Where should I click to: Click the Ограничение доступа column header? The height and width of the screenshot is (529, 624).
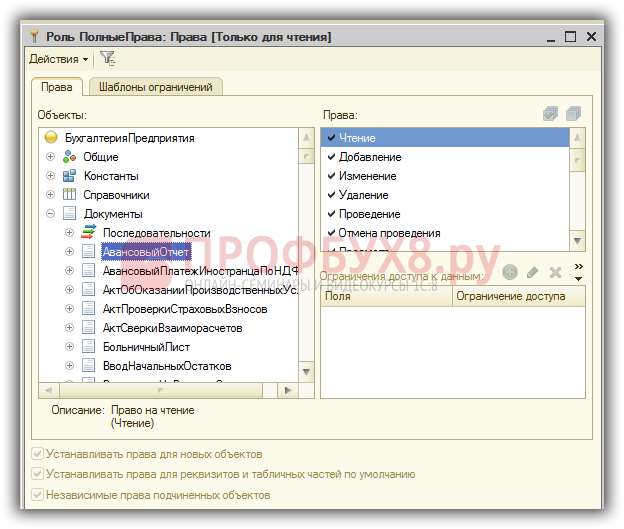coord(517,296)
